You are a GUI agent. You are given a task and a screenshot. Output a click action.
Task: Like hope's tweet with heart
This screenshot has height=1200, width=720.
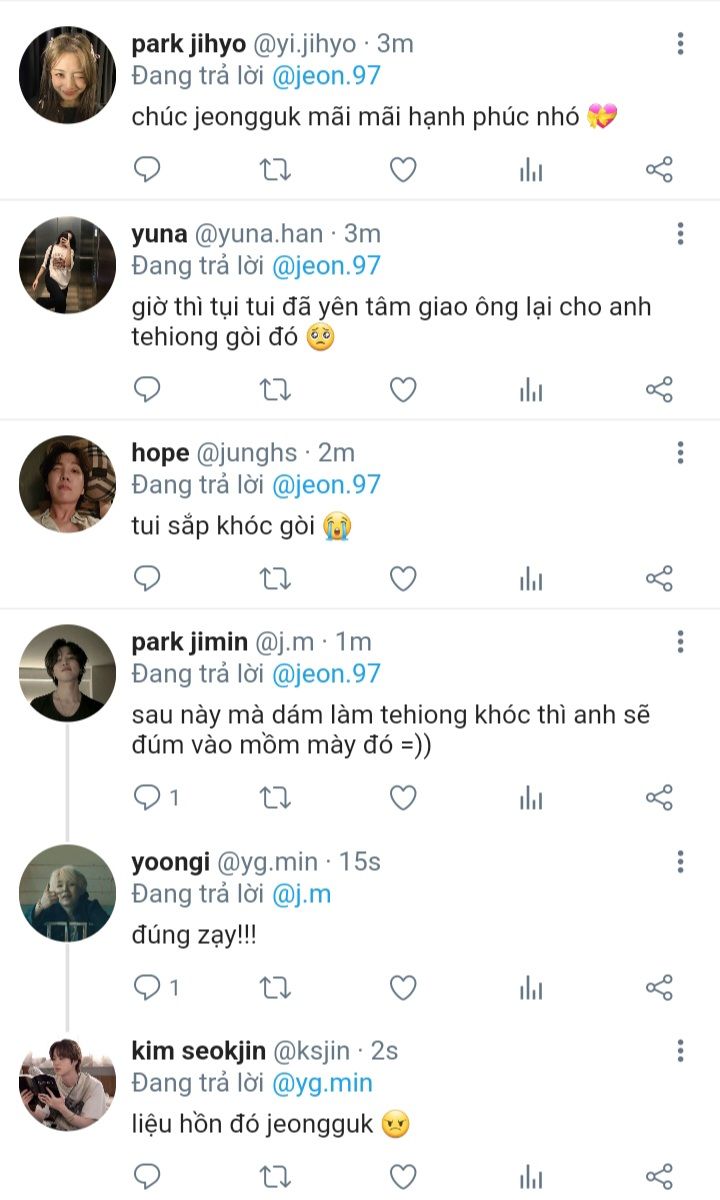pos(403,578)
